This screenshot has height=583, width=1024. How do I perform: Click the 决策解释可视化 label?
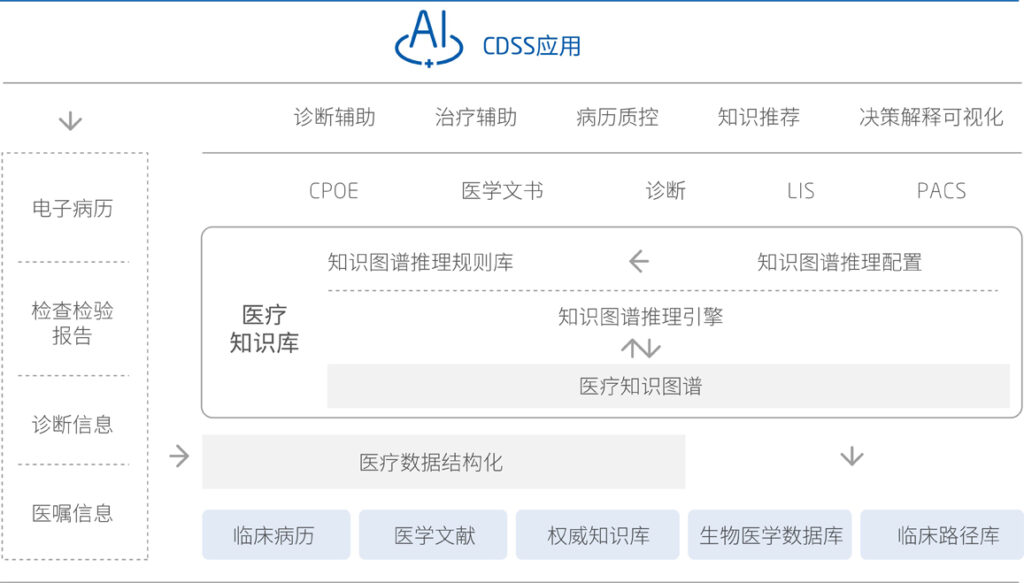click(930, 117)
